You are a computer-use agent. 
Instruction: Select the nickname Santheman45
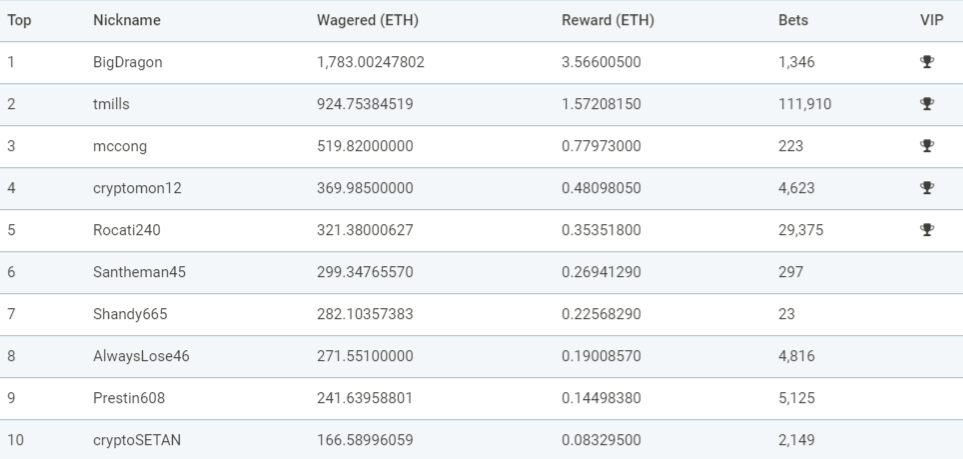pyautogui.click(x=139, y=272)
